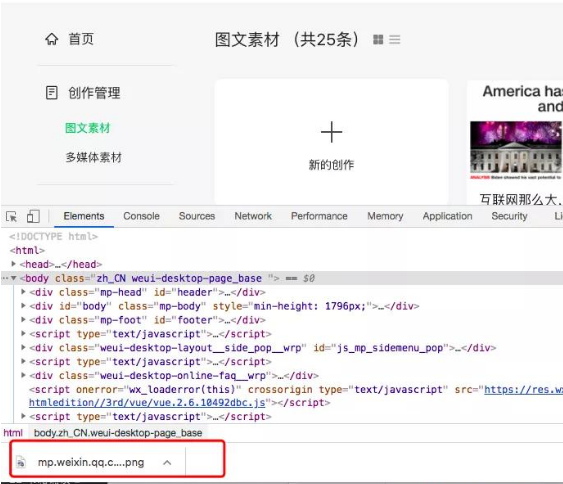Click the 新的创作 label
563x484 pixels.
[331, 165]
